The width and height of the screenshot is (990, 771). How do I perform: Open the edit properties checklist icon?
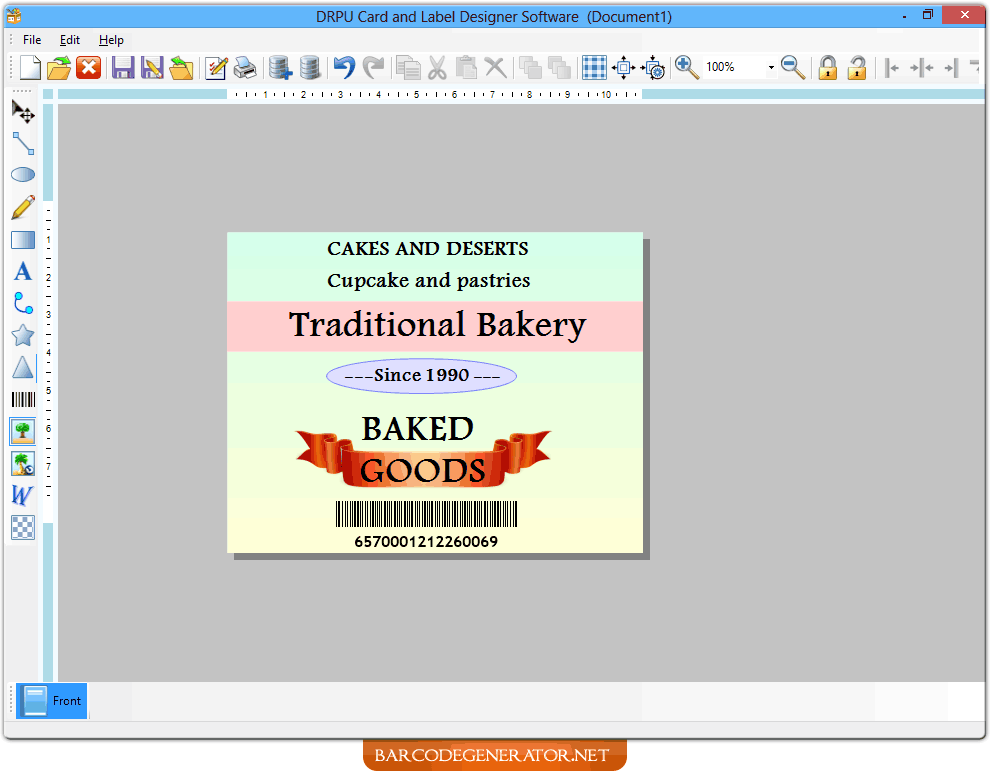216,68
